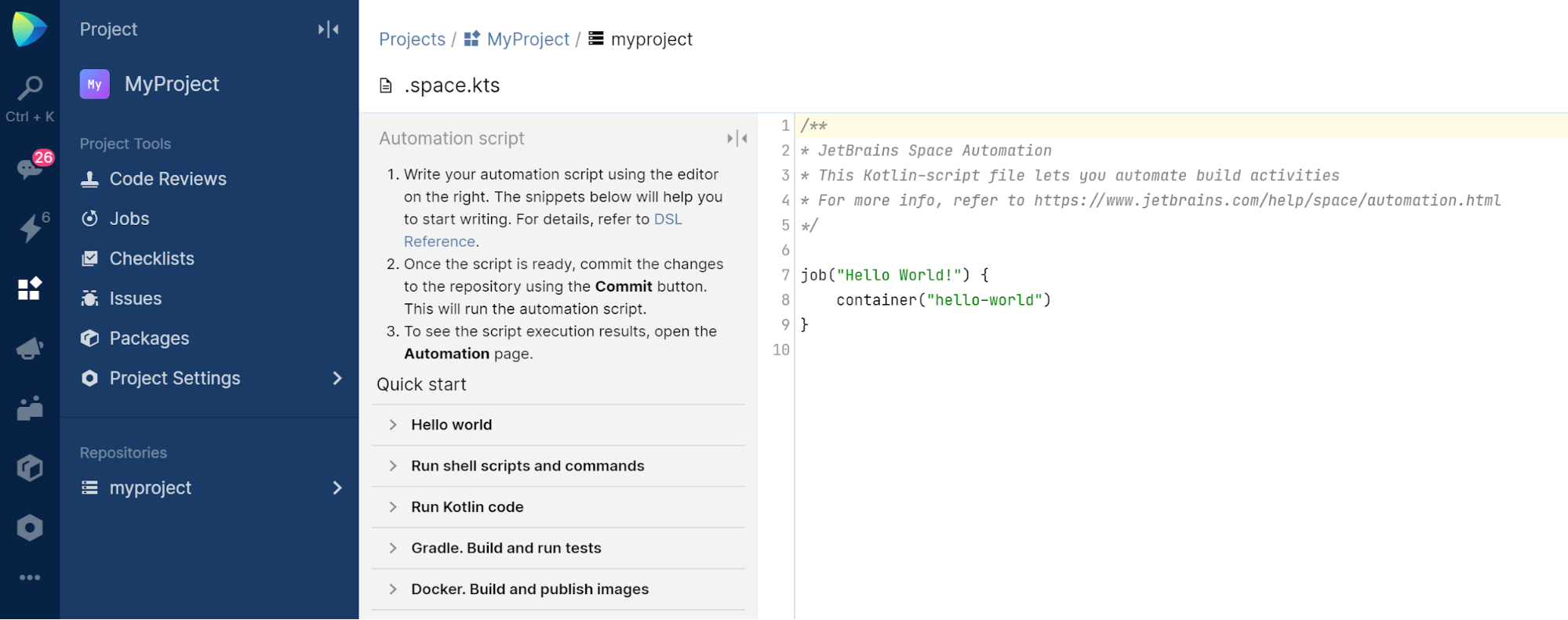The height and width of the screenshot is (620, 1568).
Task: Click the Issues bug icon
Action: [x=90, y=299]
